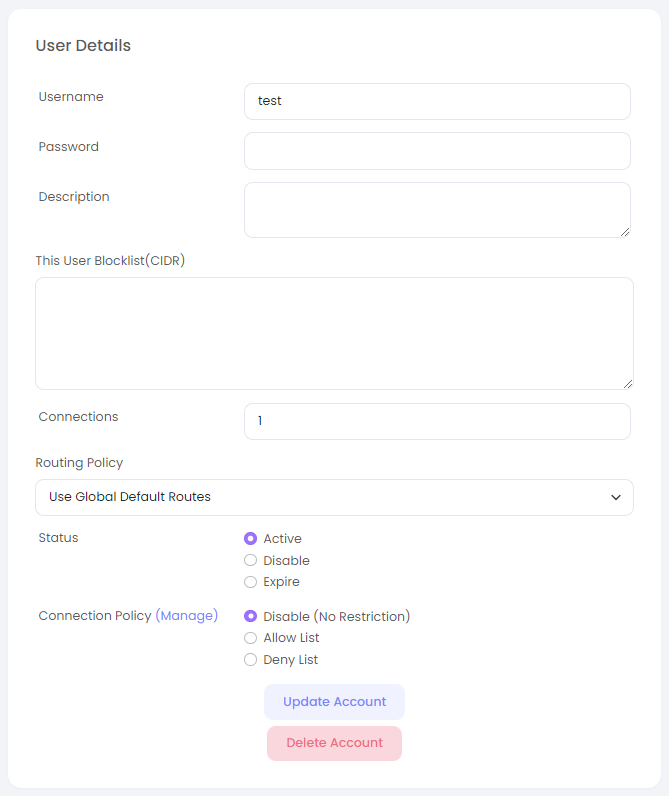The width and height of the screenshot is (669, 796).
Task: Click the Delete Account button
Action: click(x=334, y=743)
